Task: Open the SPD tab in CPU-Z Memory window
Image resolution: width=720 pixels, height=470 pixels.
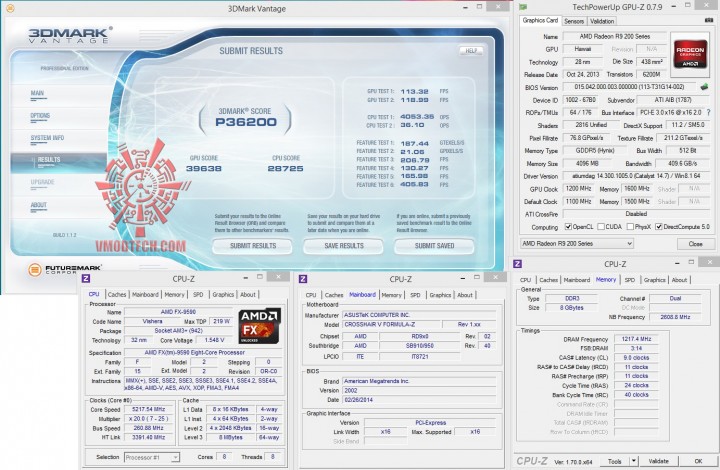Action: click(630, 280)
